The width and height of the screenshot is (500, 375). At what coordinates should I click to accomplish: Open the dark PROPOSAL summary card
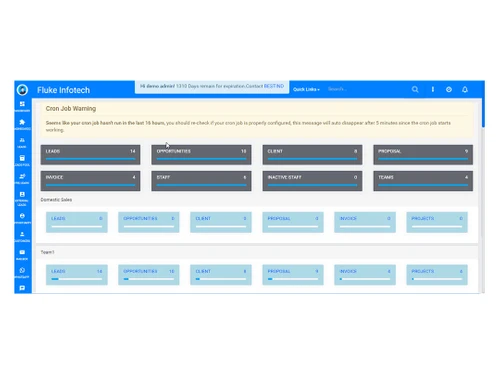(x=423, y=155)
